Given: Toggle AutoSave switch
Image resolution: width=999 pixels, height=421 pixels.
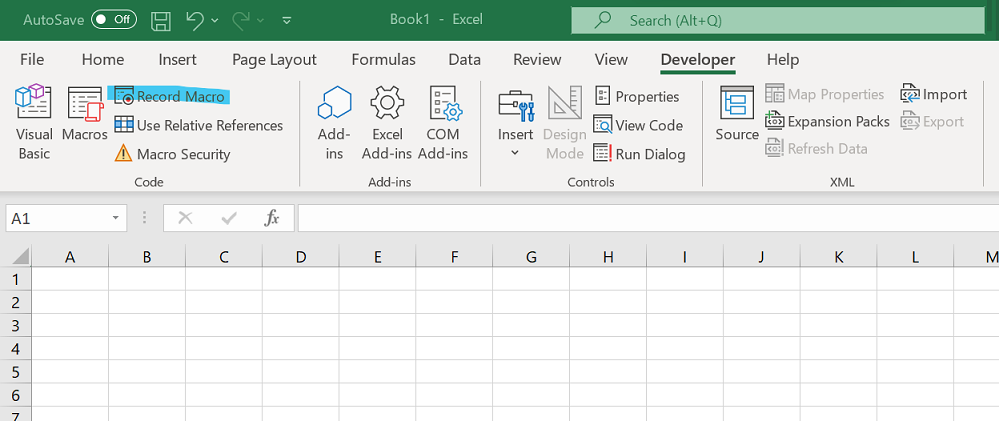Looking at the screenshot, I should (114, 19).
